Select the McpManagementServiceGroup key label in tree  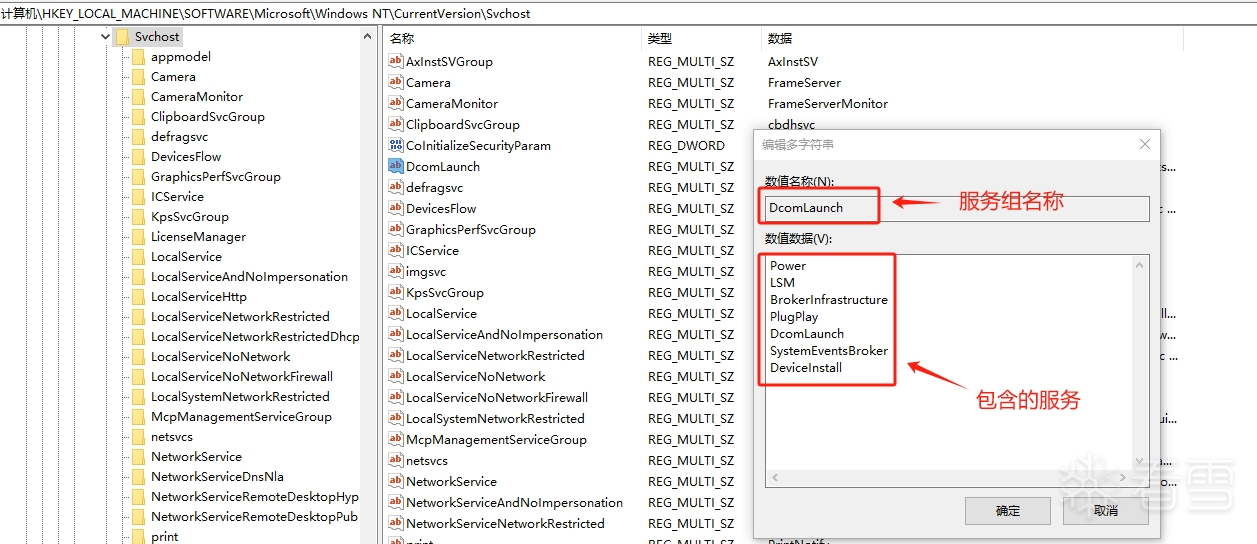tap(241, 417)
